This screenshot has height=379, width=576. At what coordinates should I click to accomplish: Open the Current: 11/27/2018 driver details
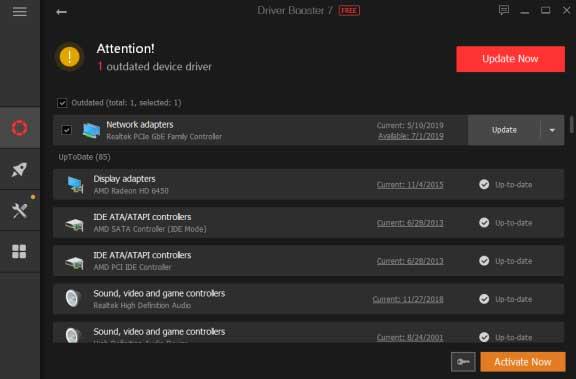coord(408,299)
